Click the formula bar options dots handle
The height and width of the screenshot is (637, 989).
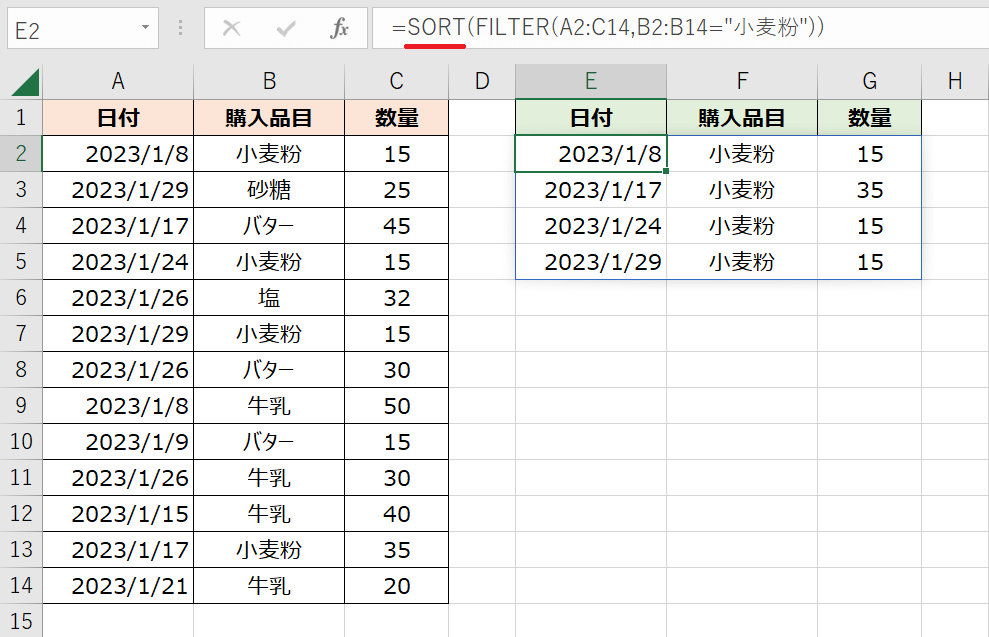[x=181, y=28]
